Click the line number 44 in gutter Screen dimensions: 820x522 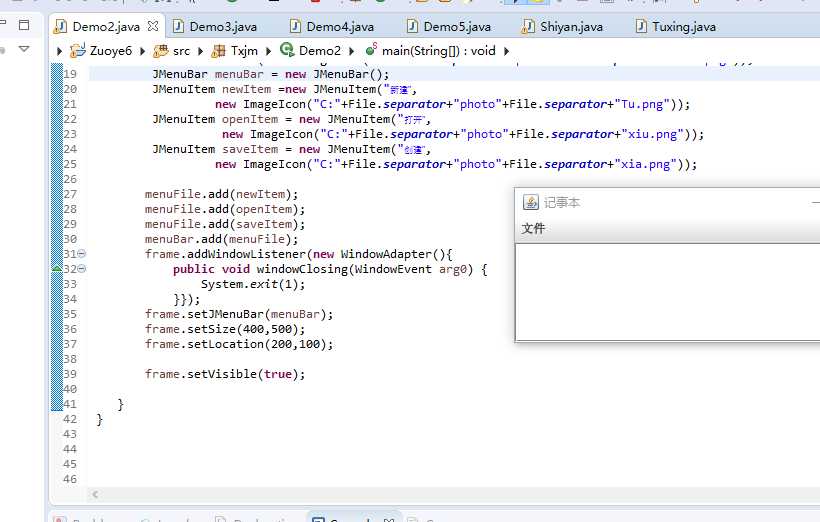click(70, 449)
